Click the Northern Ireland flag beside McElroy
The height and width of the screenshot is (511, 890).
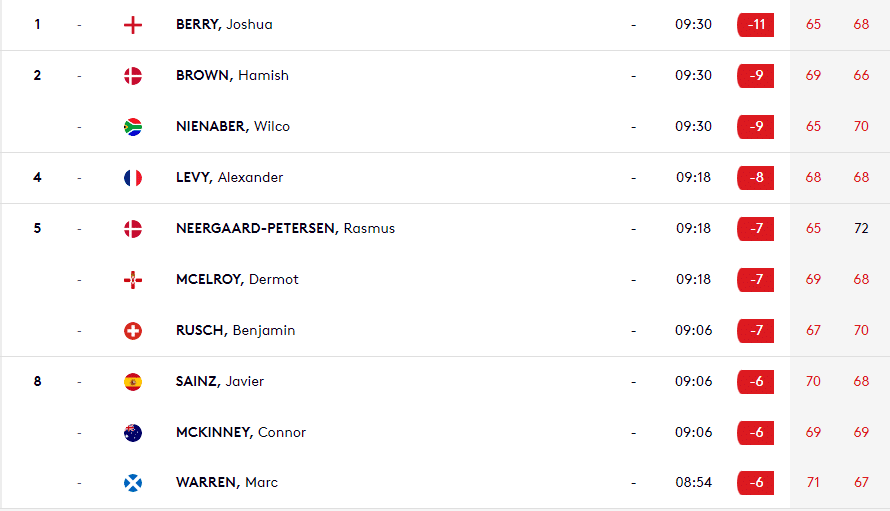(133, 280)
